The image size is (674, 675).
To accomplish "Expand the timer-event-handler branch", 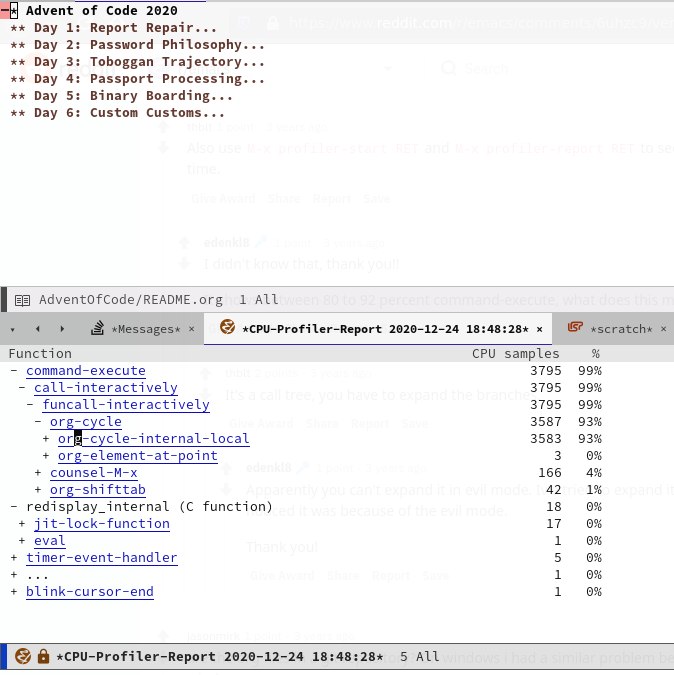I will 14,557.
